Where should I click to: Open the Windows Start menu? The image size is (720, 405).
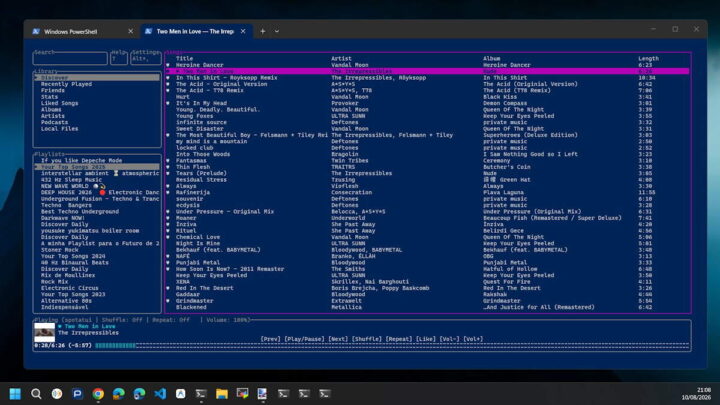(15, 394)
